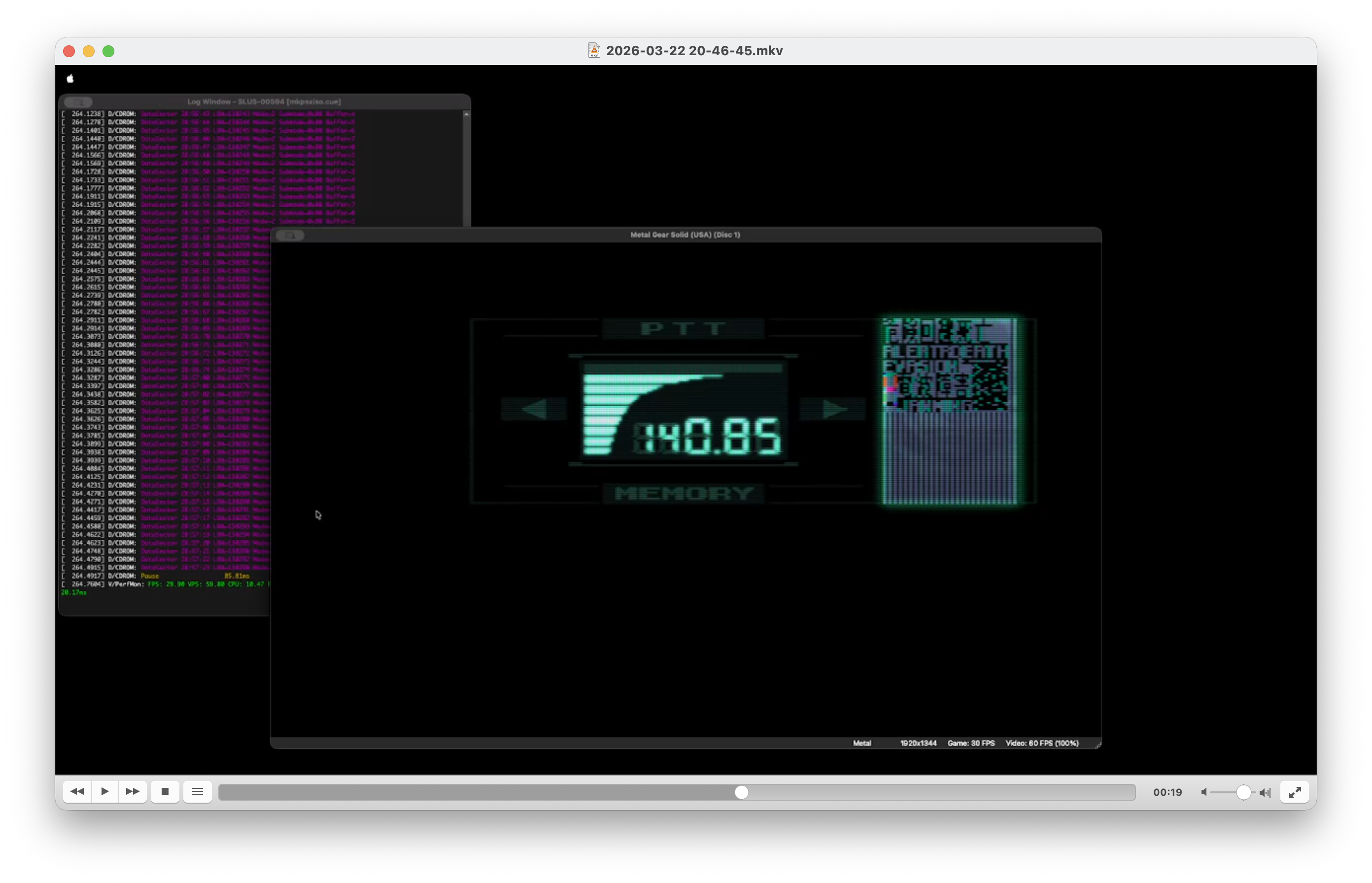
Task: Click the 00:19 elapsed time display
Action: (x=1167, y=792)
